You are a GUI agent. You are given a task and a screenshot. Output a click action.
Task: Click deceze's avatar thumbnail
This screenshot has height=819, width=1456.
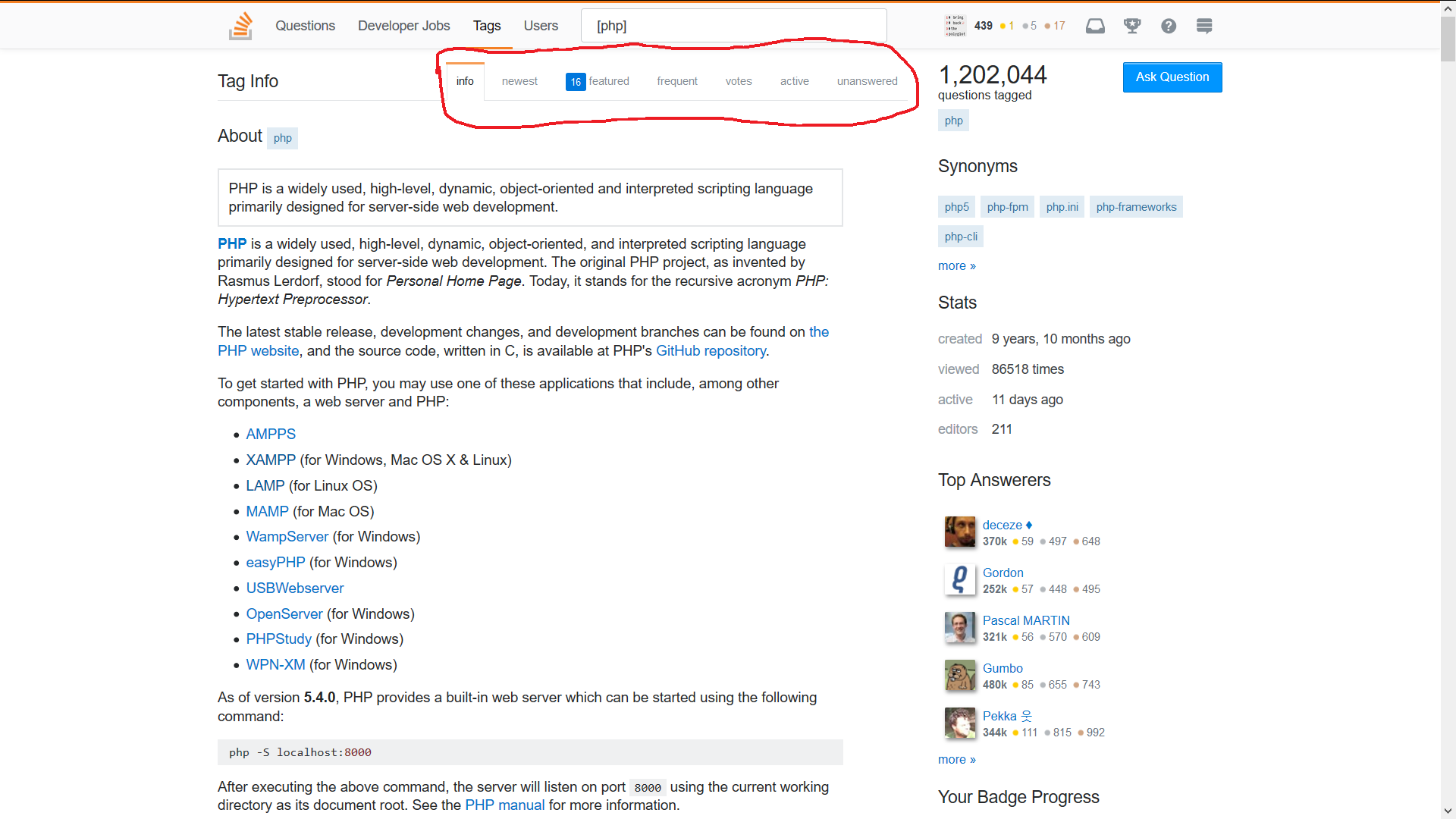pyautogui.click(x=960, y=532)
